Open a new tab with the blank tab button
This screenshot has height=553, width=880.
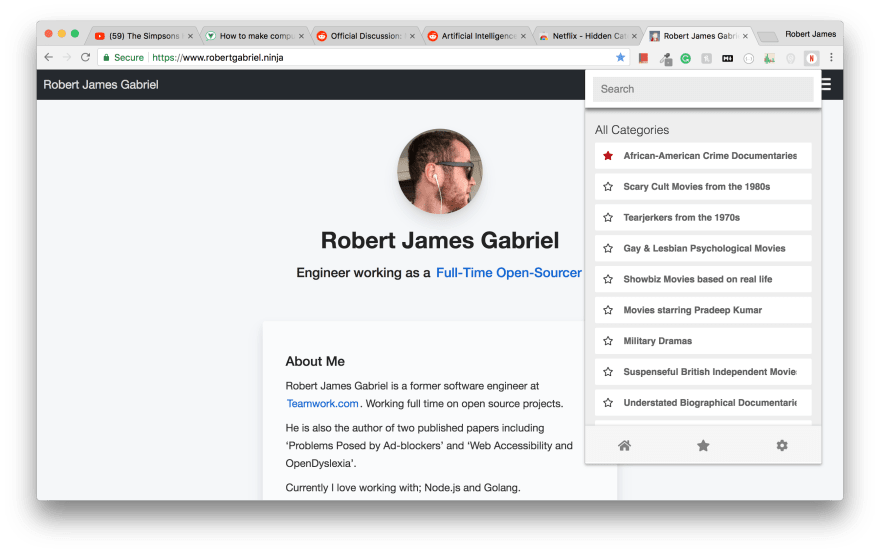[x=767, y=37]
